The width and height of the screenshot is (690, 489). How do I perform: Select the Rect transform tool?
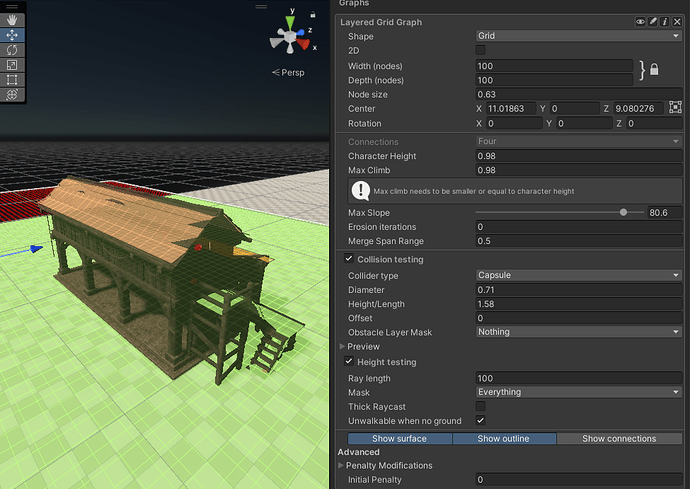[x=12, y=80]
